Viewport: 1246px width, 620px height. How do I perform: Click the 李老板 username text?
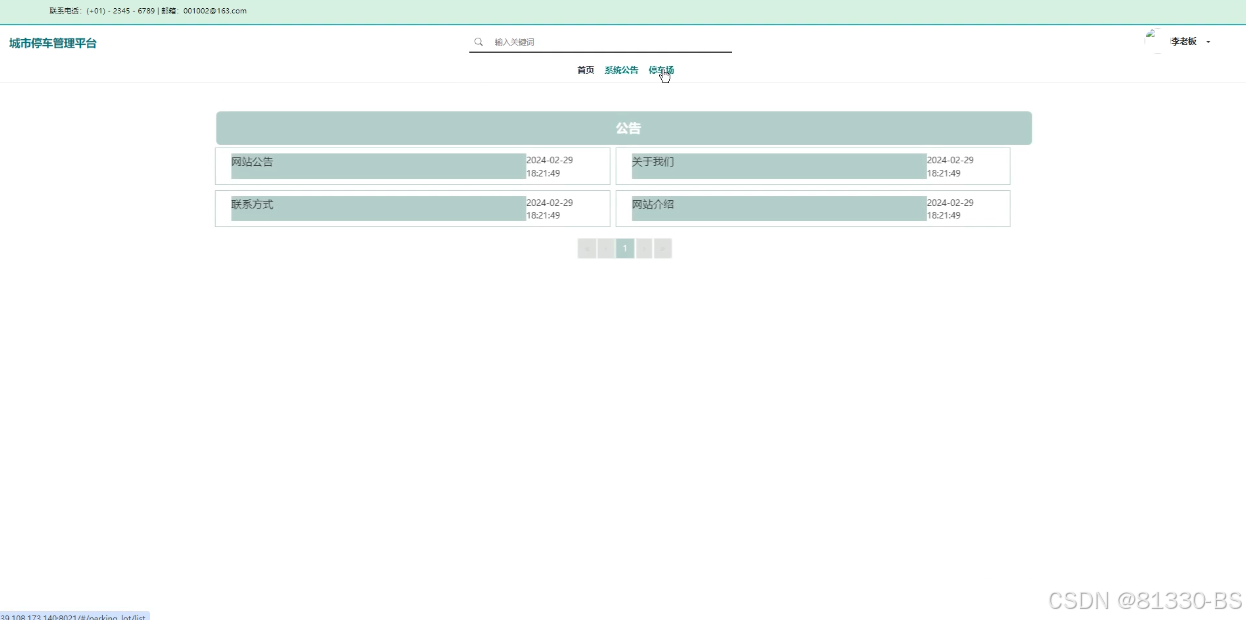click(1184, 42)
